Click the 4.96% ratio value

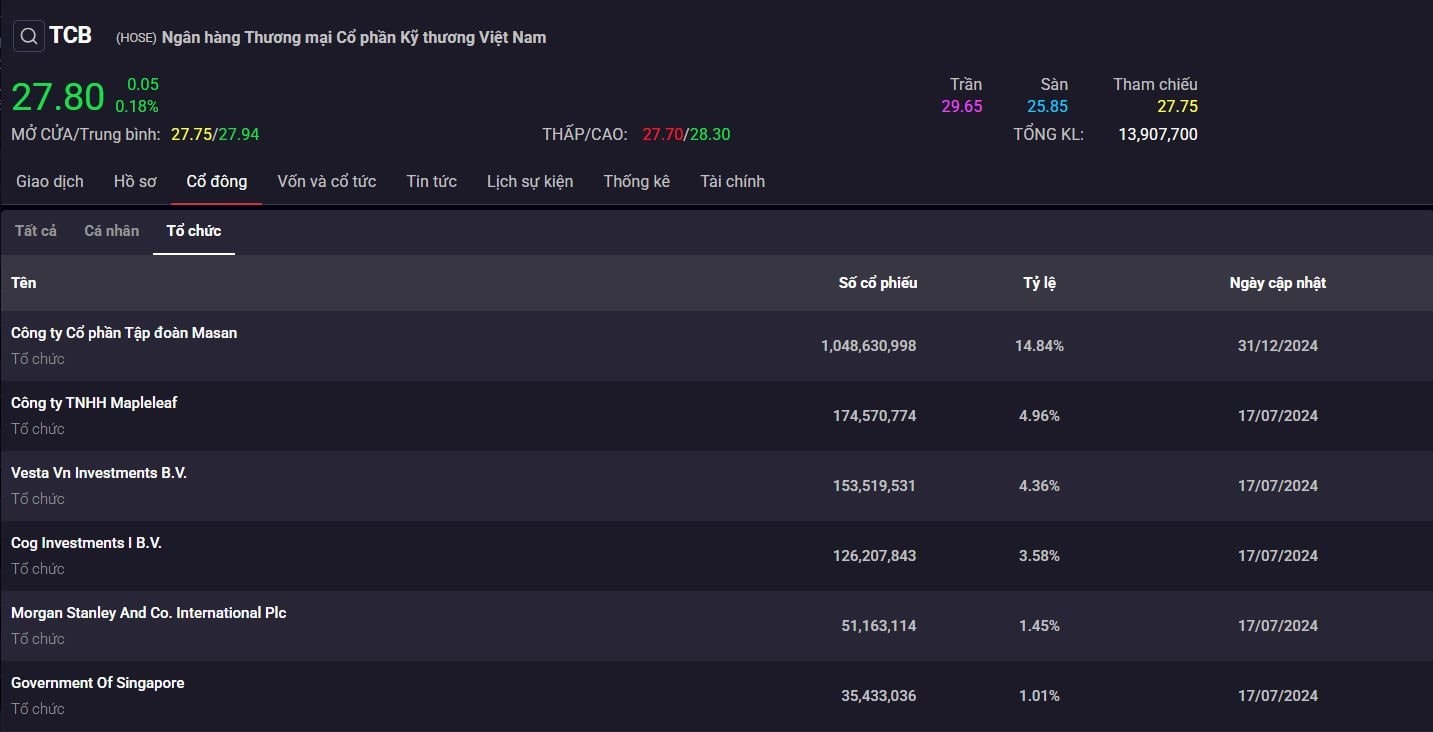pos(1040,416)
